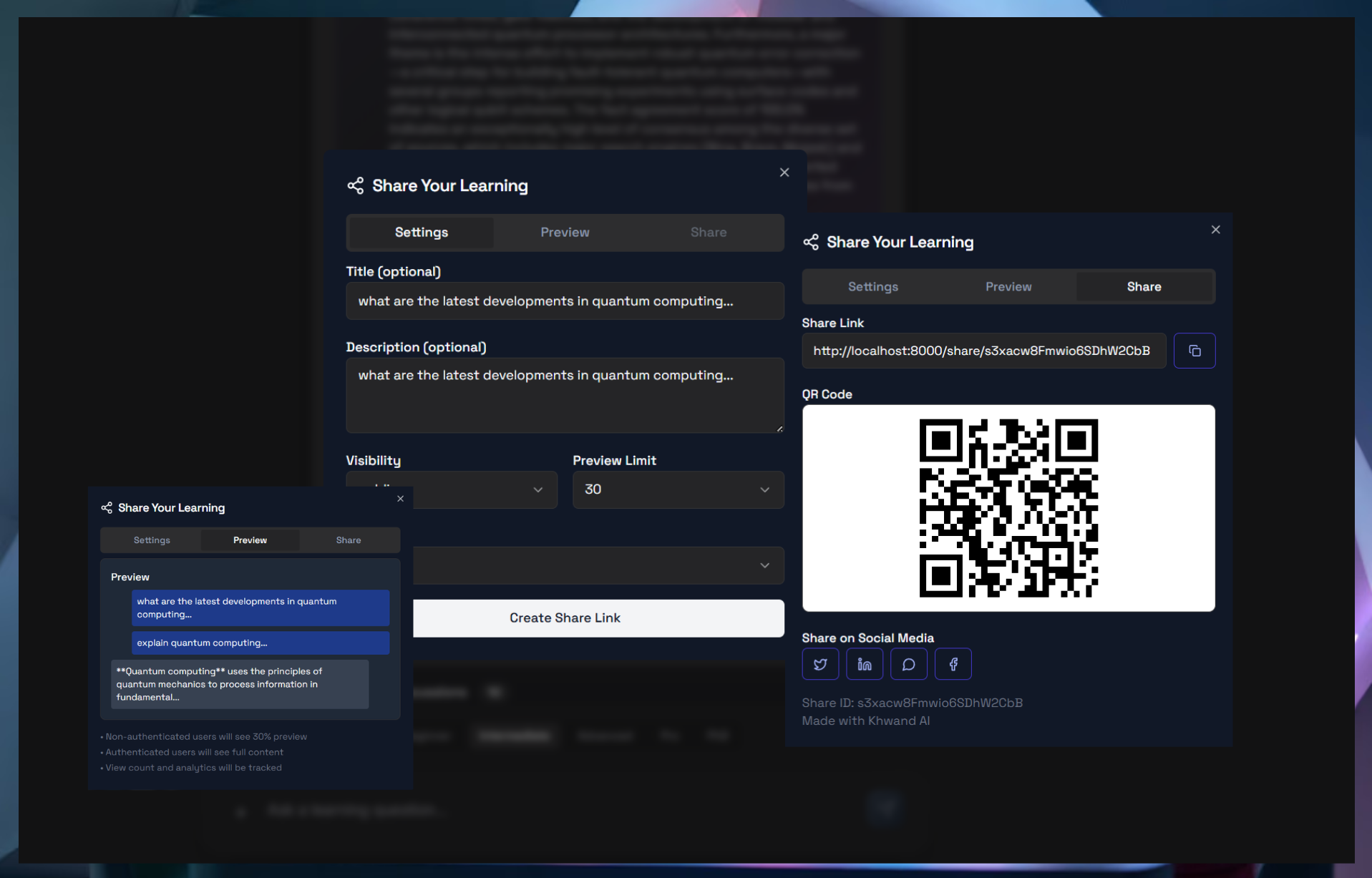This screenshot has height=878, width=1372.
Task: Click inside the Description text area
Action: pyautogui.click(x=565, y=395)
